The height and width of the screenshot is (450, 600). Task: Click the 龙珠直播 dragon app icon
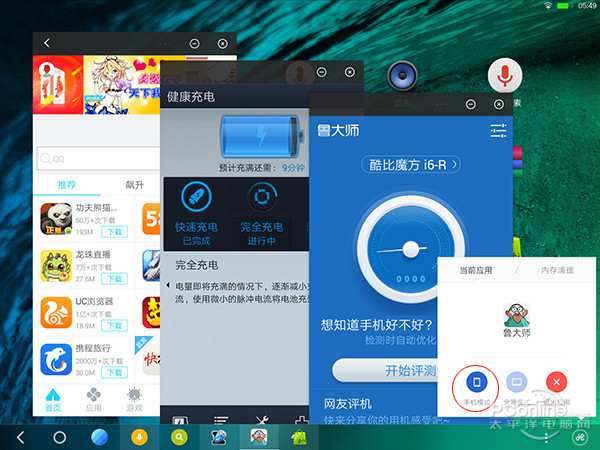pos(56,266)
